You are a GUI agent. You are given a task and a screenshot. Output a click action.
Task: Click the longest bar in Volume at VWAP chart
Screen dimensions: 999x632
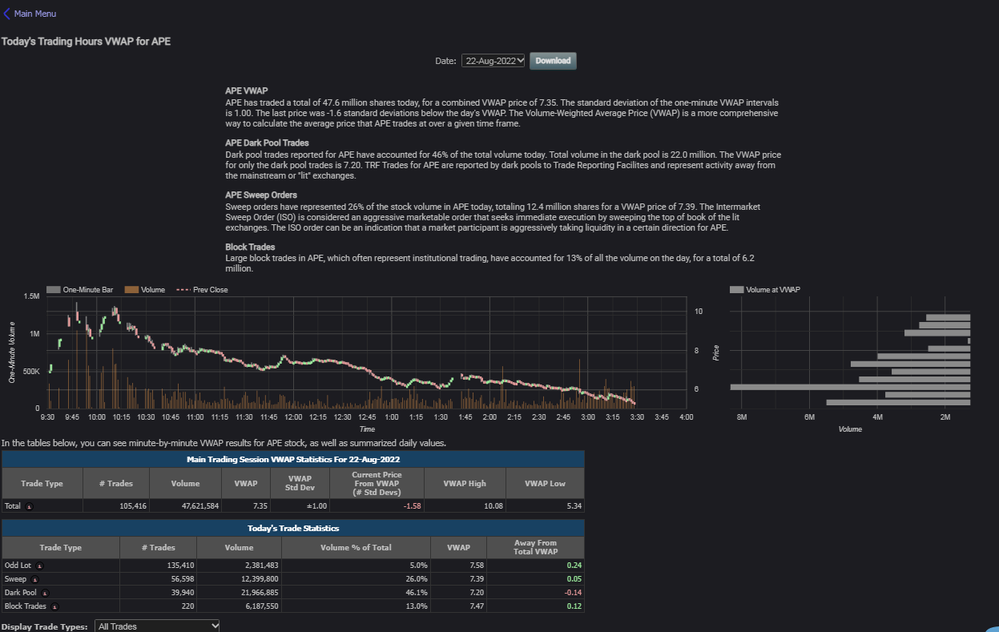pos(850,386)
